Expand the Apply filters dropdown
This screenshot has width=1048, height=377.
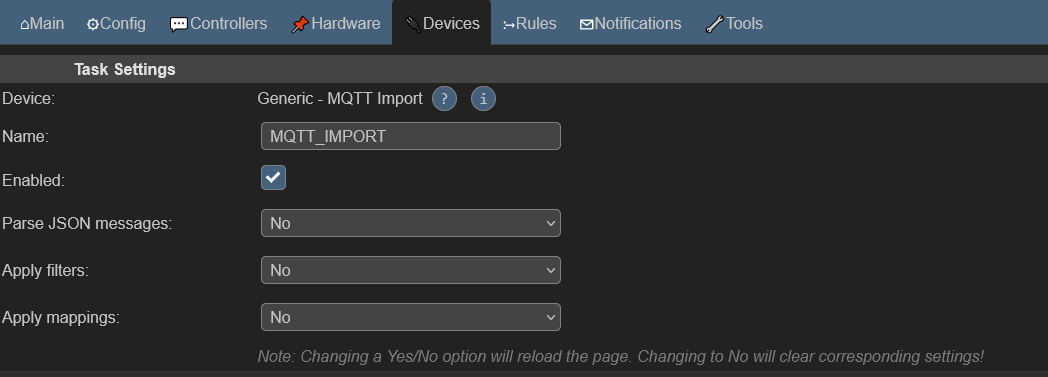(x=410, y=270)
